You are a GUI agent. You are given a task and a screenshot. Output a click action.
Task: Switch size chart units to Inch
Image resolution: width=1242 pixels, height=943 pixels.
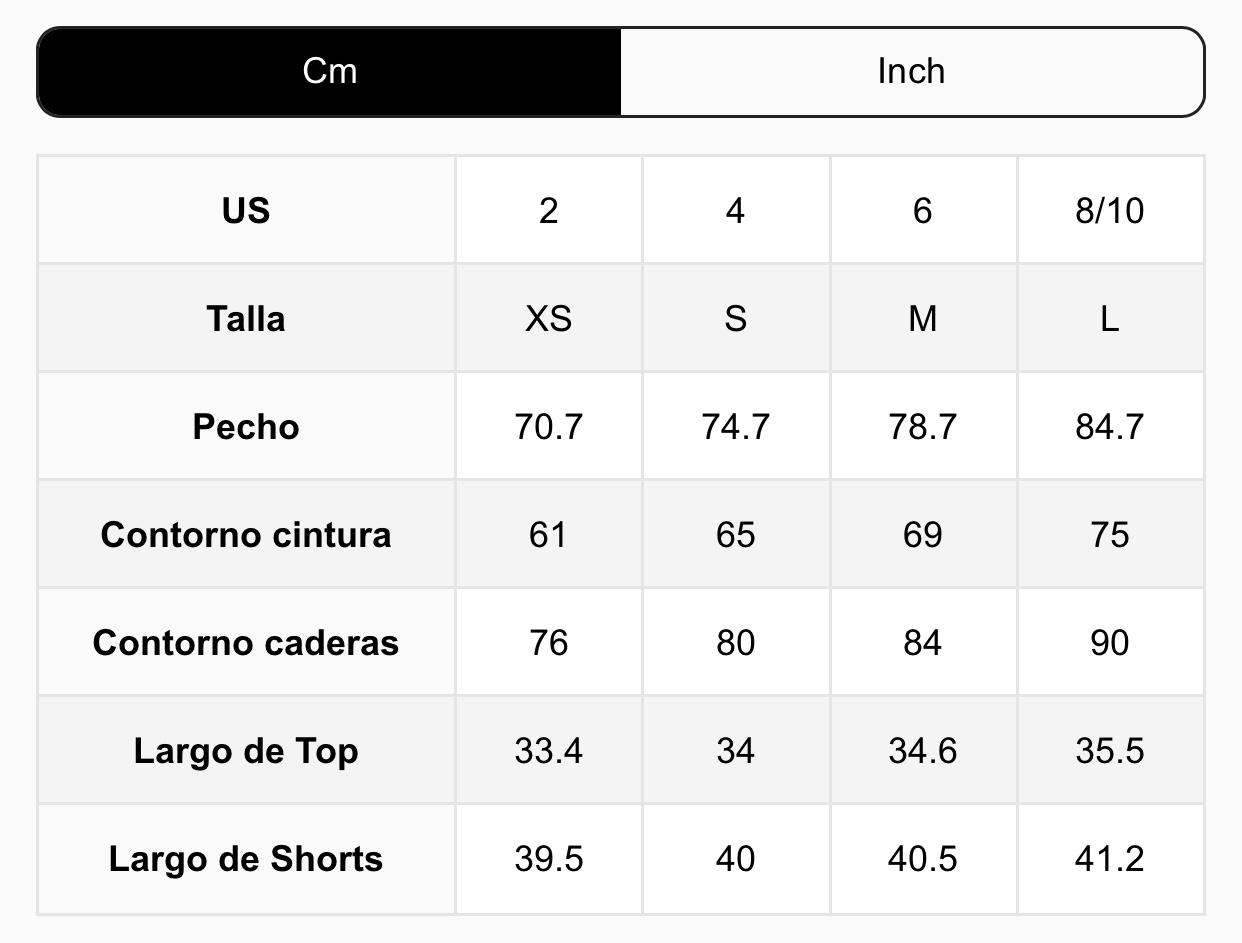coord(911,72)
